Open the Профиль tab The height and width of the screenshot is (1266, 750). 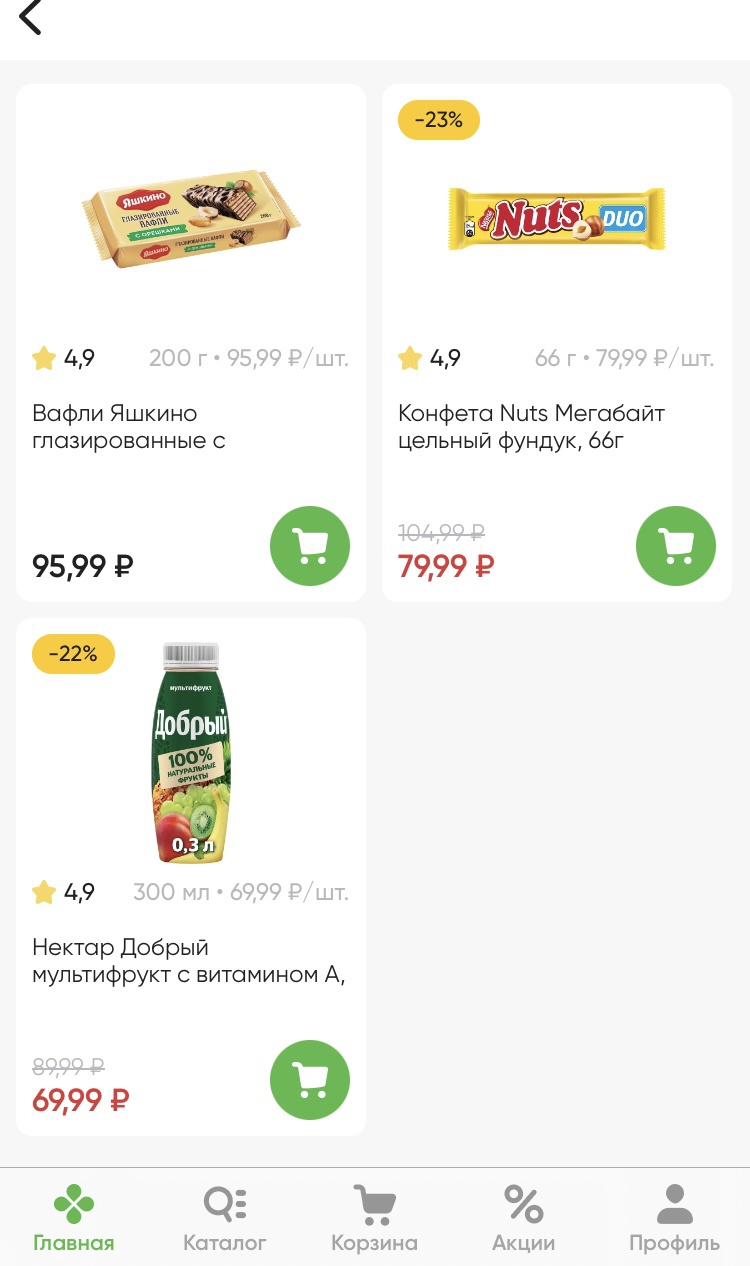(x=674, y=1218)
